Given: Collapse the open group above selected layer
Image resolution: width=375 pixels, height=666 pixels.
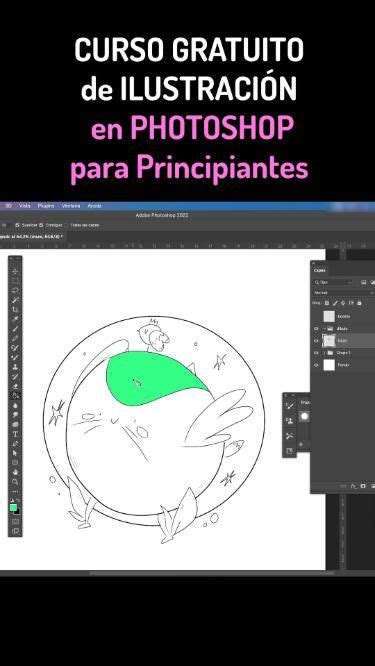Looking at the screenshot, I should (x=324, y=328).
